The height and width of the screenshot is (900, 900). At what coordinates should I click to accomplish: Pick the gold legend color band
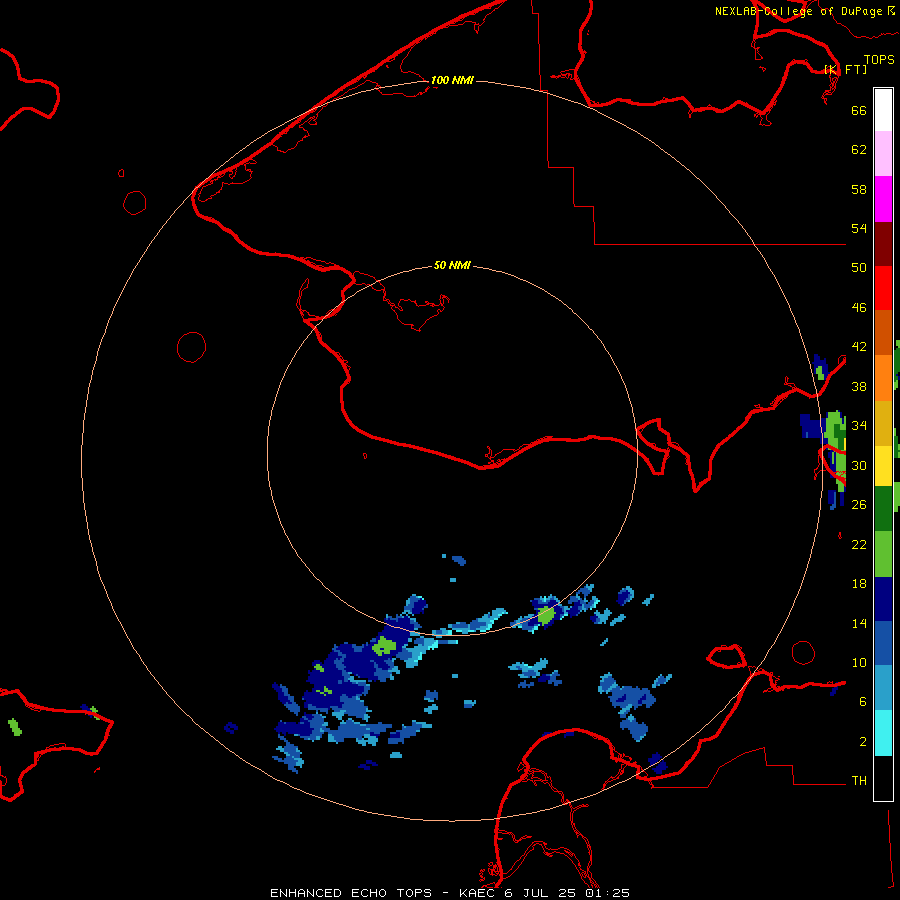pyautogui.click(x=883, y=423)
